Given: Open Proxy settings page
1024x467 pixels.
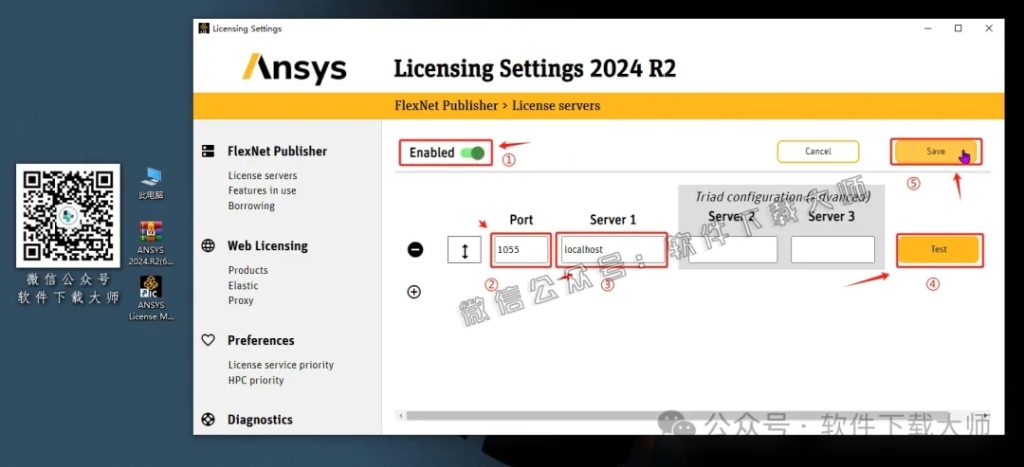Looking at the screenshot, I should click(x=240, y=300).
